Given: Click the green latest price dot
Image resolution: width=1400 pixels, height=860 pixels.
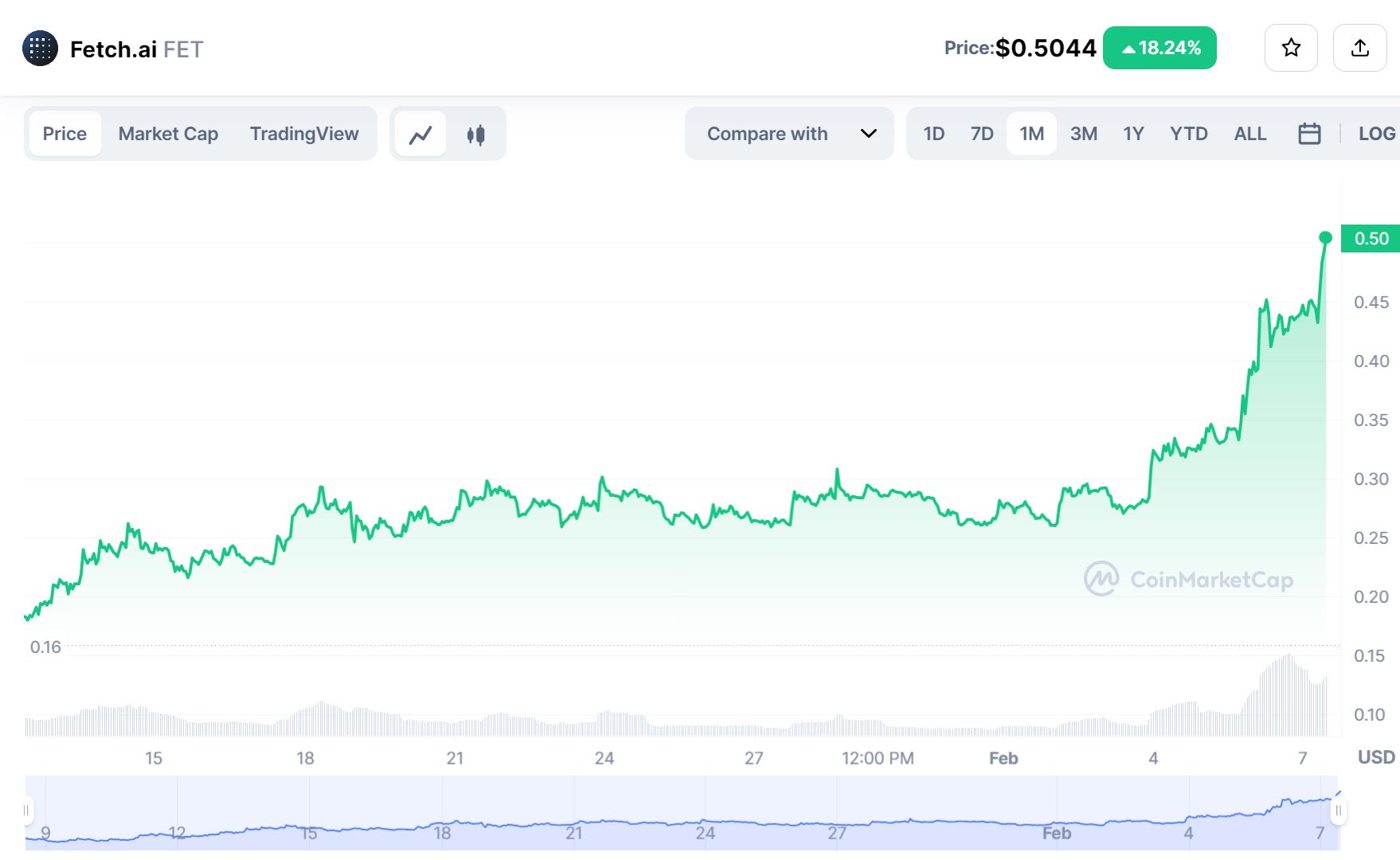Looking at the screenshot, I should pyautogui.click(x=1325, y=237).
